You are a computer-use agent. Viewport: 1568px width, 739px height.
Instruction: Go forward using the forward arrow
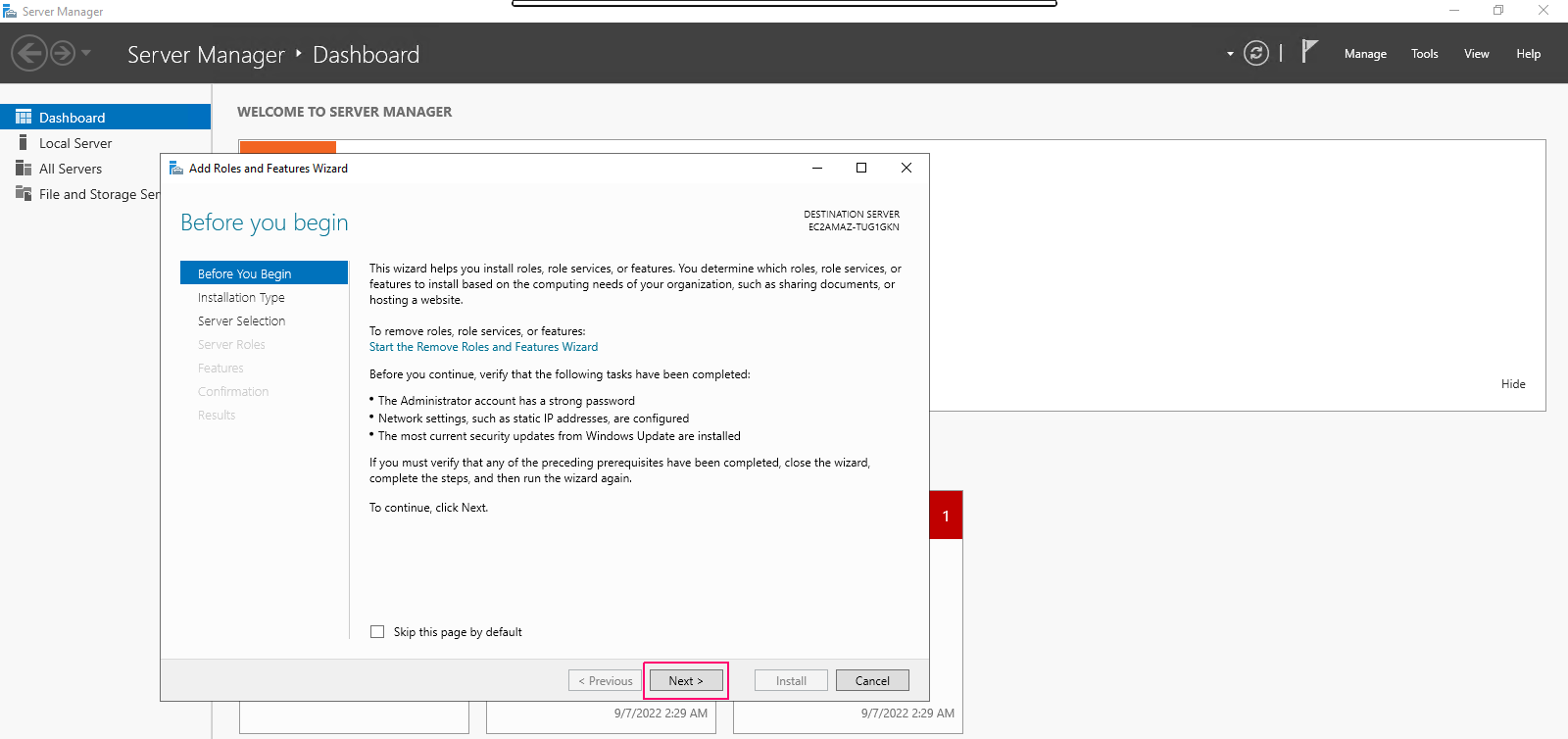63,53
